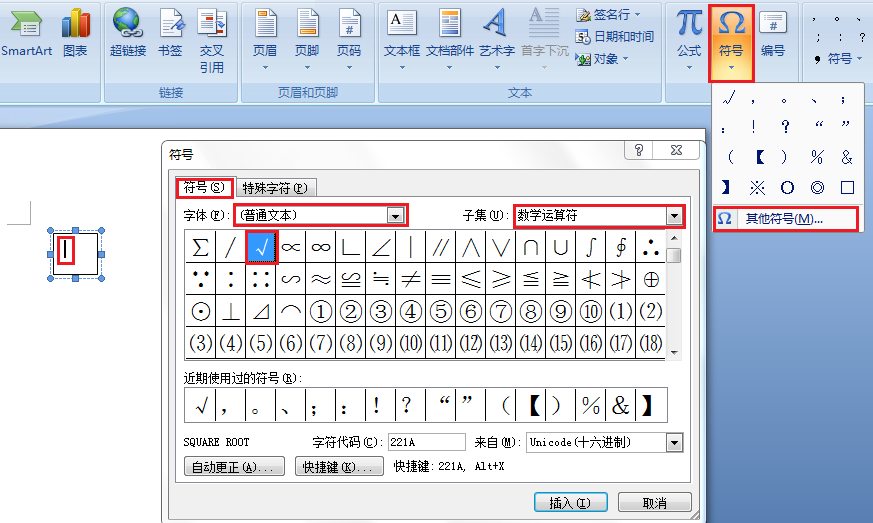Open document parts (文档部件) menu
The width and height of the screenshot is (873, 523).
tap(449, 39)
